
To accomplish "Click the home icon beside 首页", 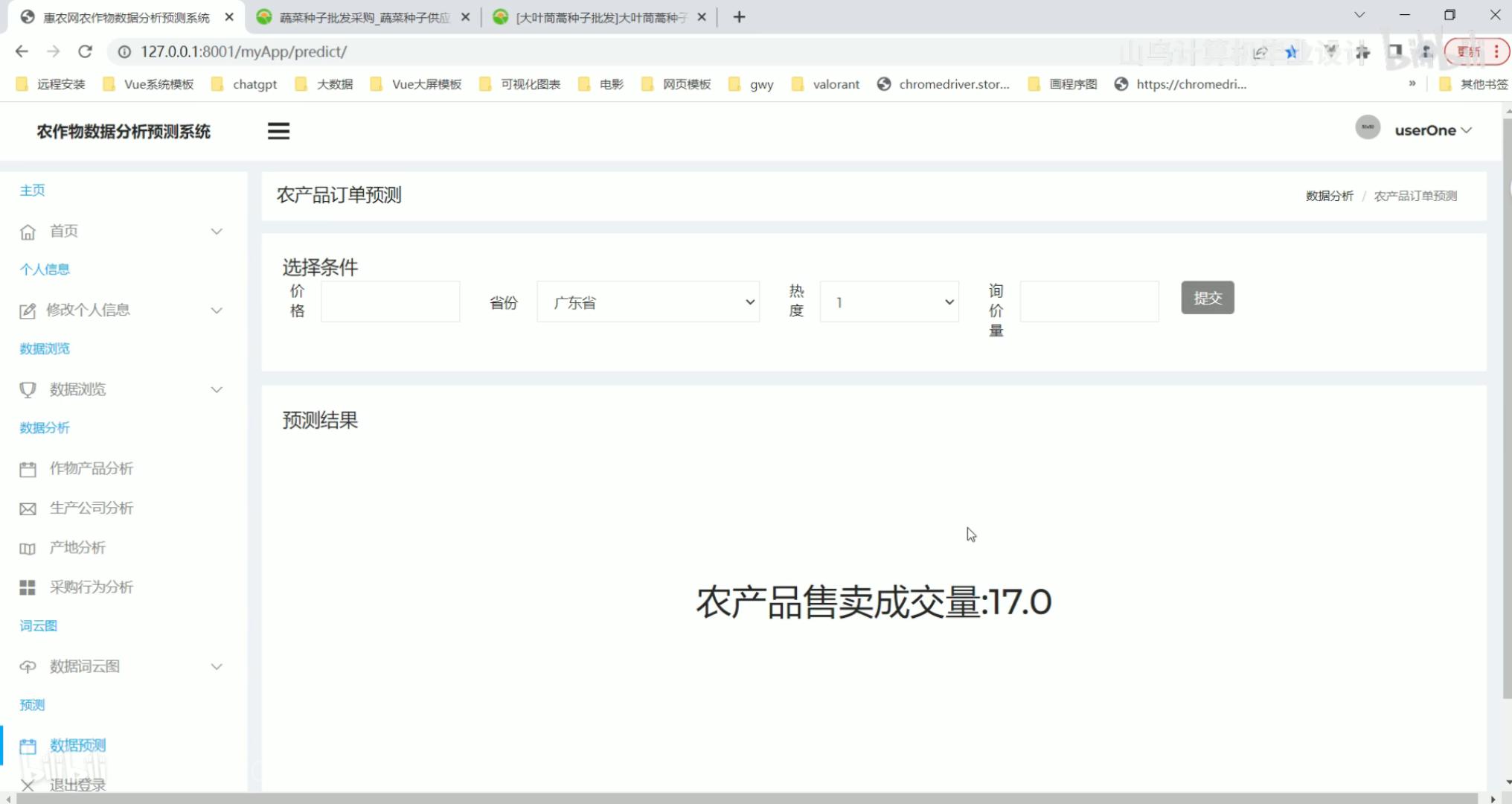I will coord(28,232).
